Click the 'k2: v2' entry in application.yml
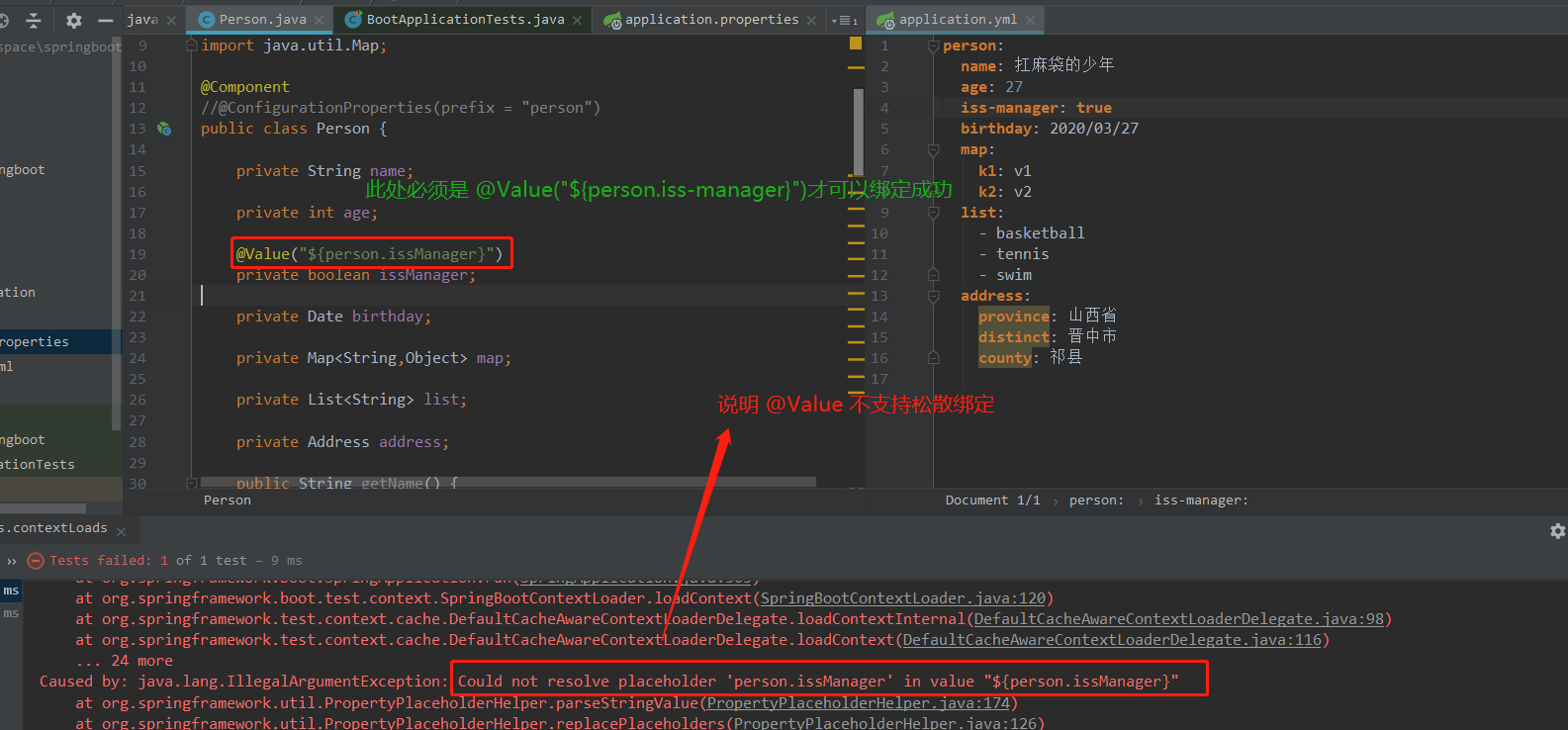The height and width of the screenshot is (730, 1568). (1005, 192)
